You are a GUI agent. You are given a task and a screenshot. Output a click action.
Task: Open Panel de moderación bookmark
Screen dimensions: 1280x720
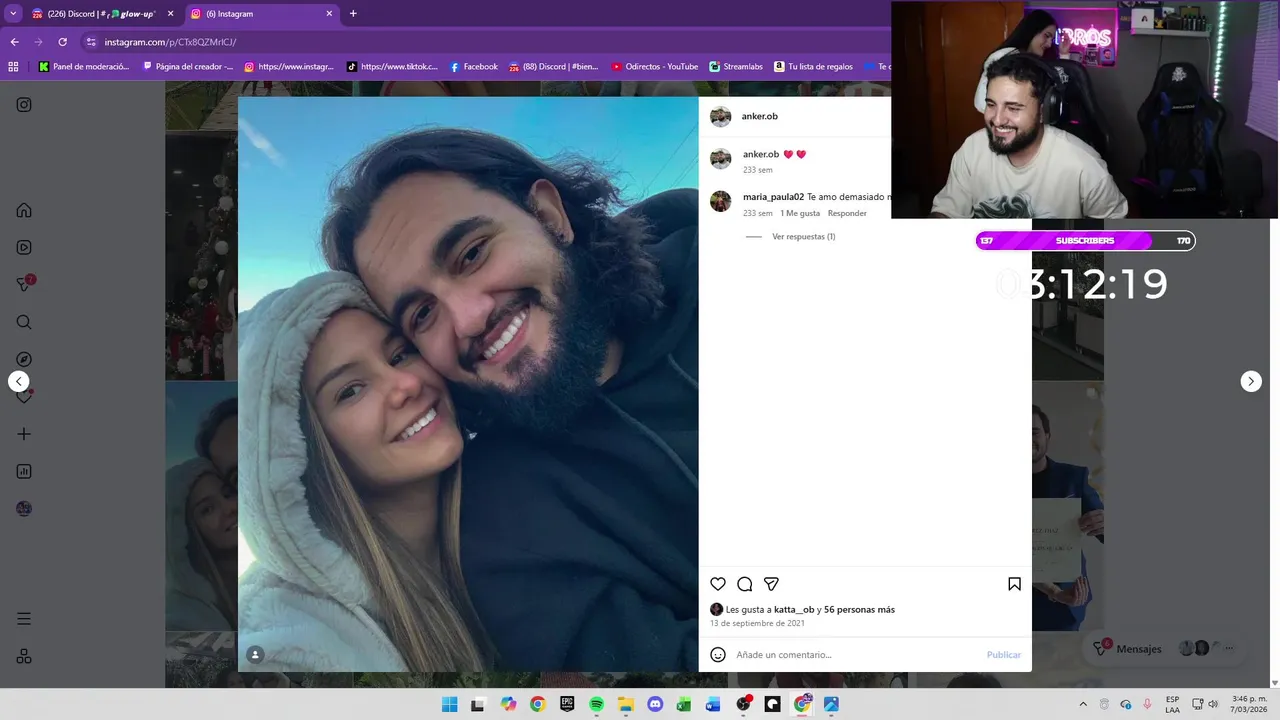click(x=84, y=67)
